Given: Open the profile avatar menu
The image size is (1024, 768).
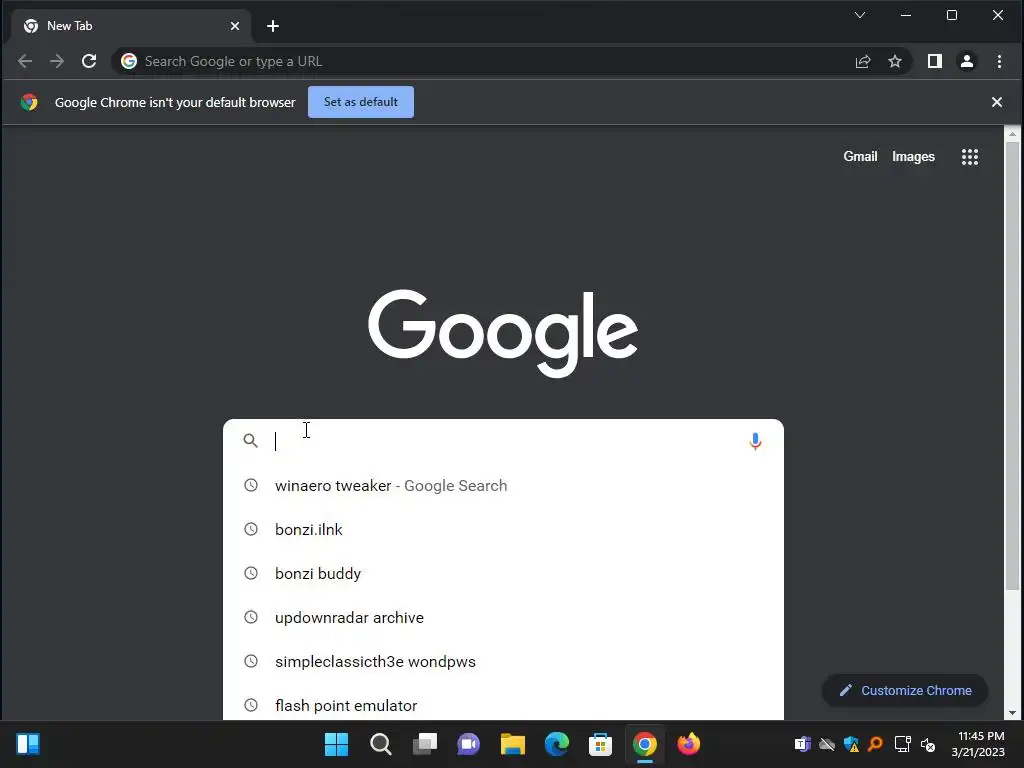Looking at the screenshot, I should point(967,61).
